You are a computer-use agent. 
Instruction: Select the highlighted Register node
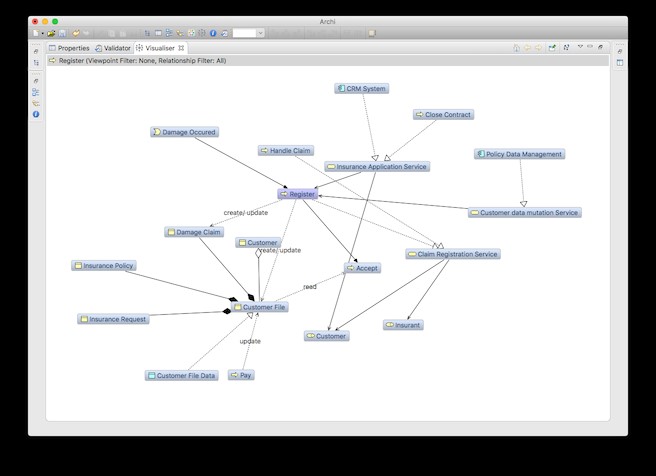click(x=297, y=194)
